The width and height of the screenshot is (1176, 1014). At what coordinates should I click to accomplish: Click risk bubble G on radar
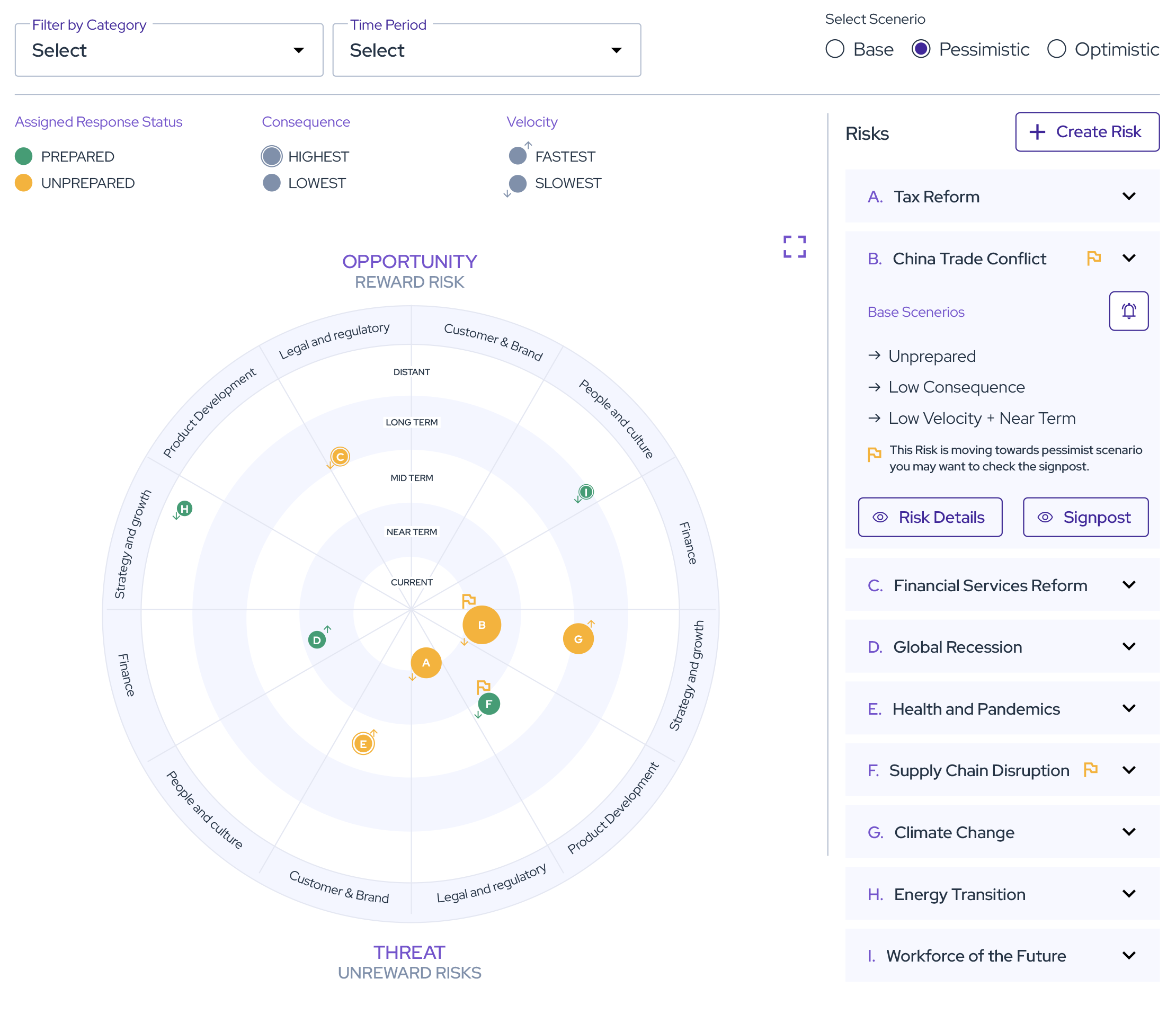point(578,639)
